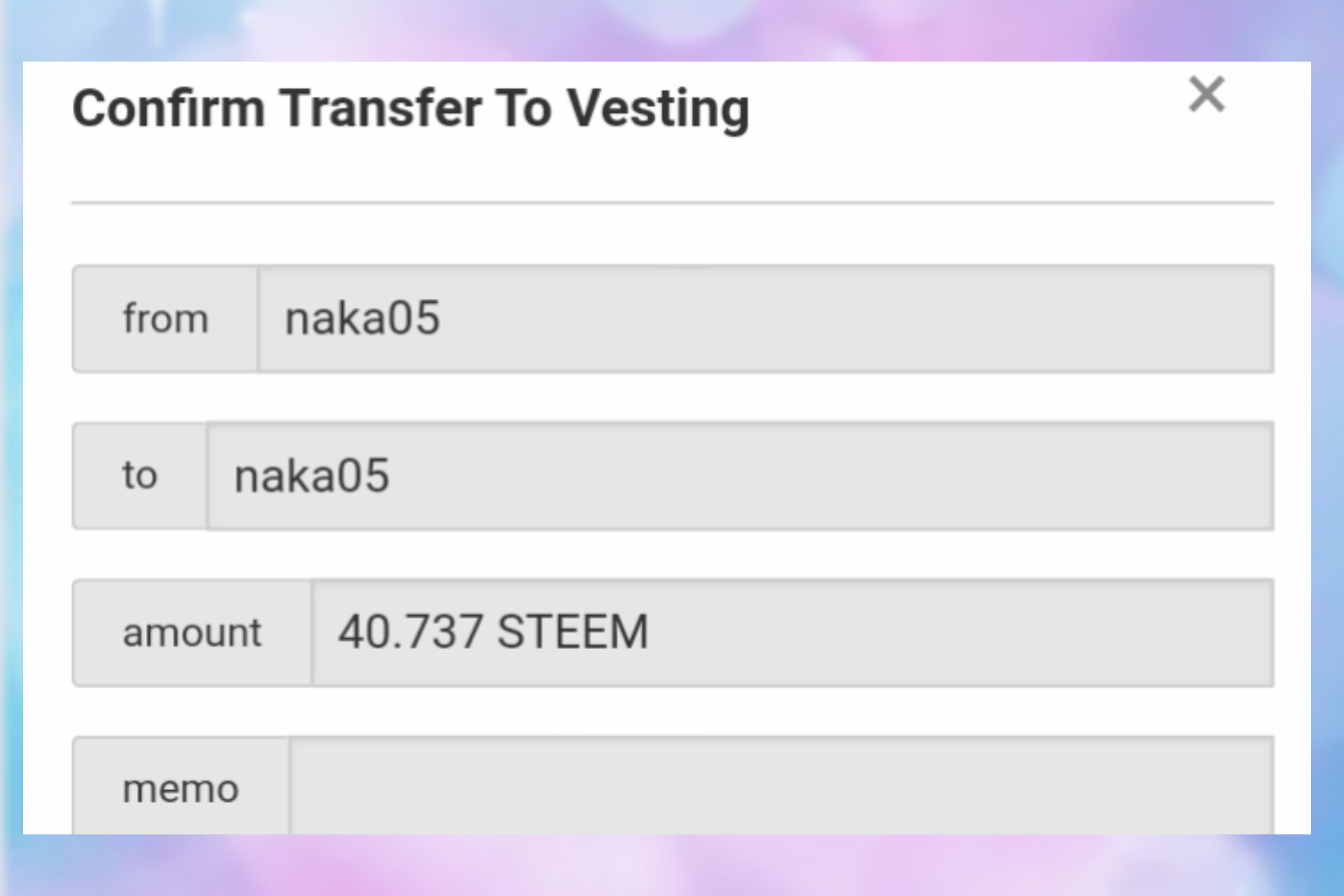The height and width of the screenshot is (896, 1344).
Task: Click blurred background above the dialog
Action: 672,29
